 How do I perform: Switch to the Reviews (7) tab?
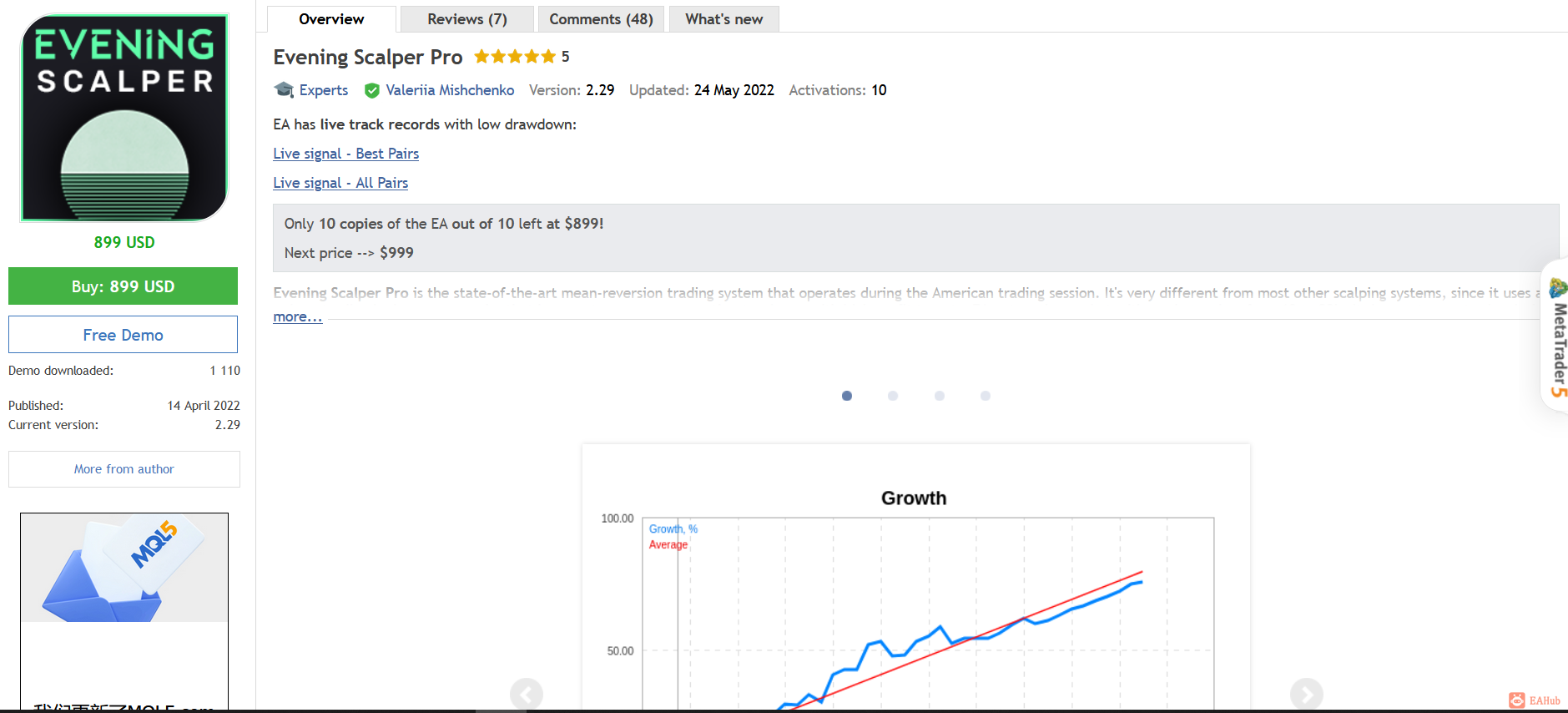(x=467, y=19)
